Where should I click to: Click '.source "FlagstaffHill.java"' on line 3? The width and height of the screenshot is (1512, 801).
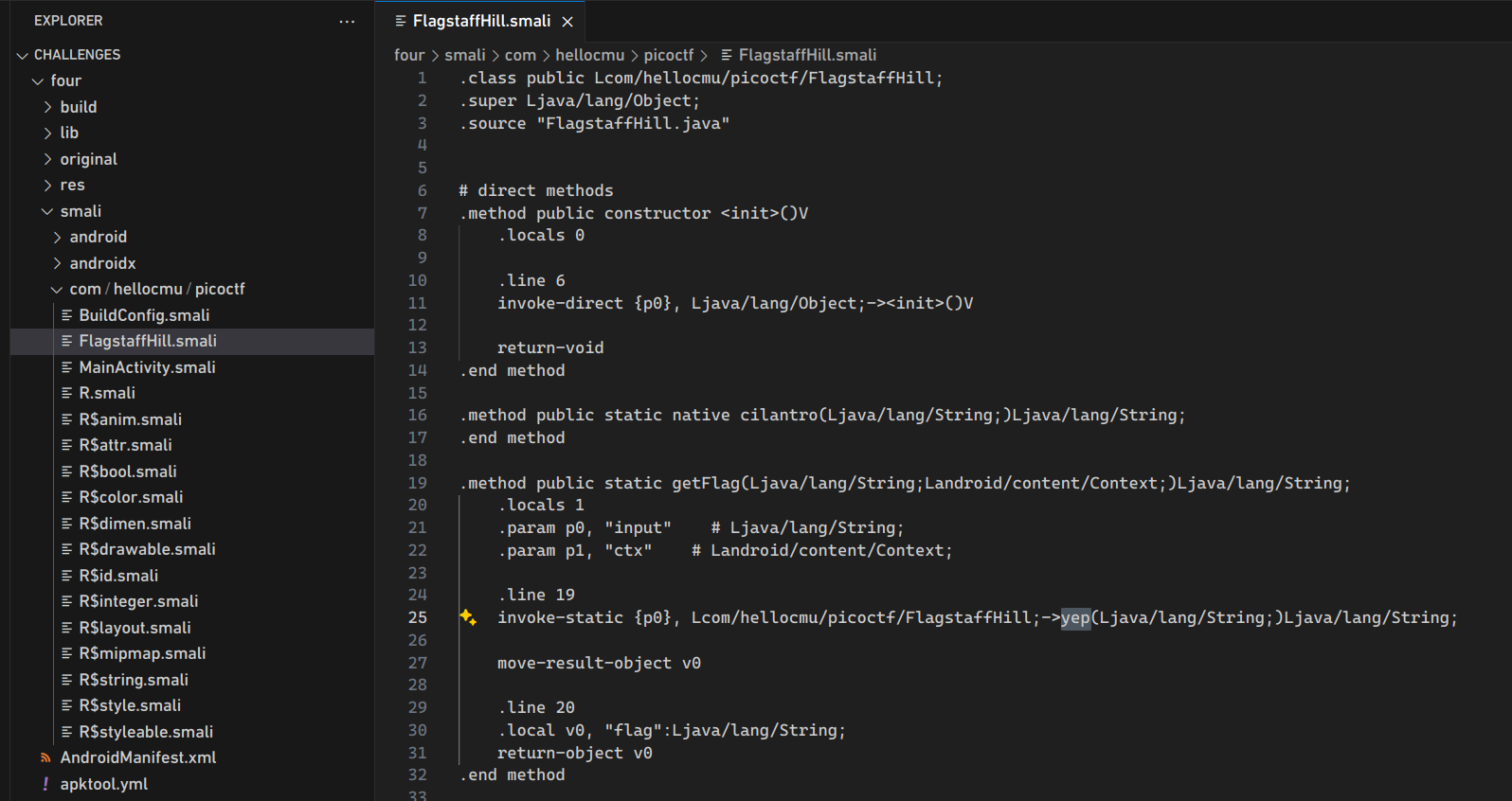point(595,123)
